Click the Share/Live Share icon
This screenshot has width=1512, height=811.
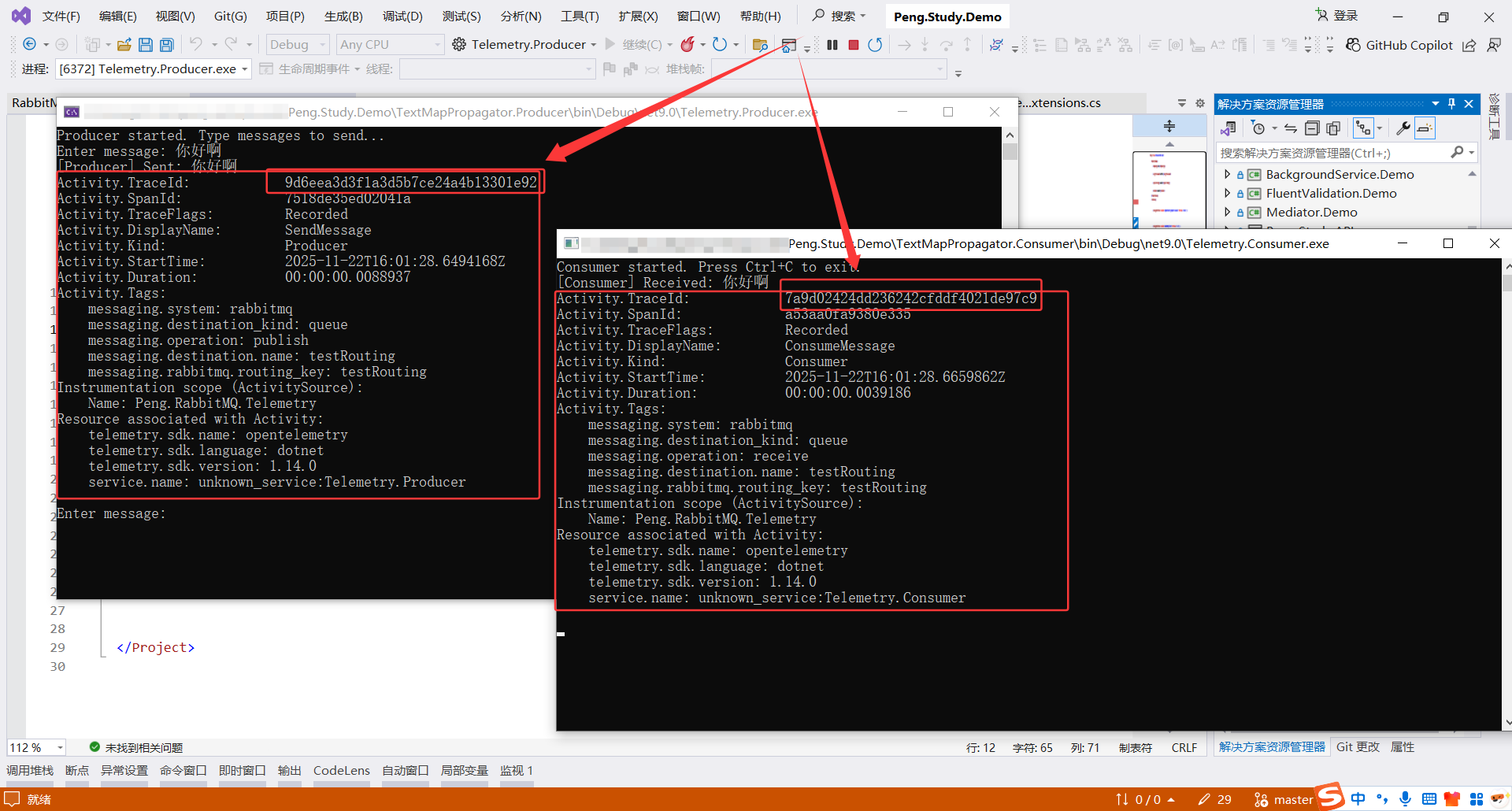(1469, 45)
